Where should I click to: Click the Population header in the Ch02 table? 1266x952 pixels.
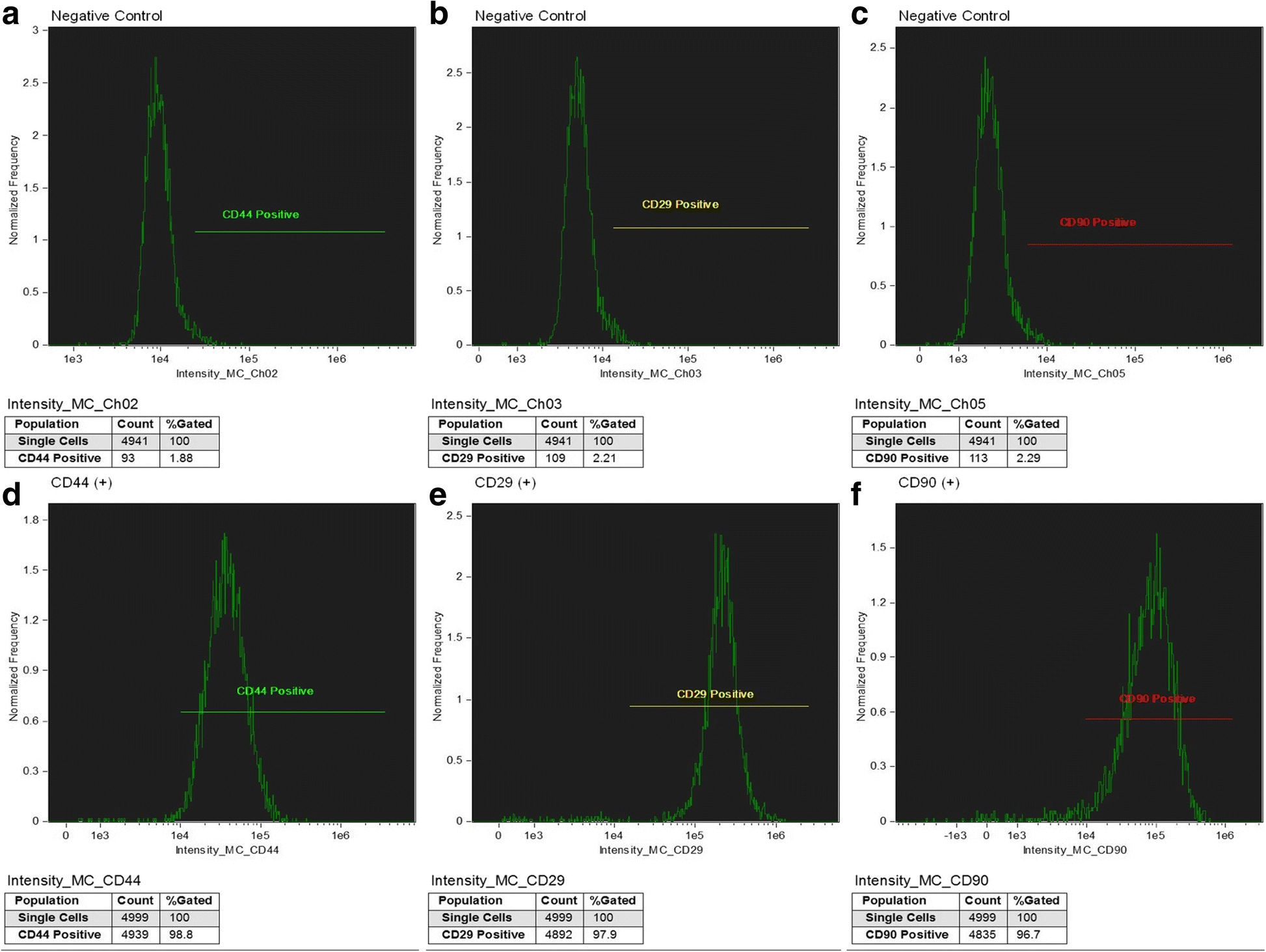pyautogui.click(x=47, y=424)
